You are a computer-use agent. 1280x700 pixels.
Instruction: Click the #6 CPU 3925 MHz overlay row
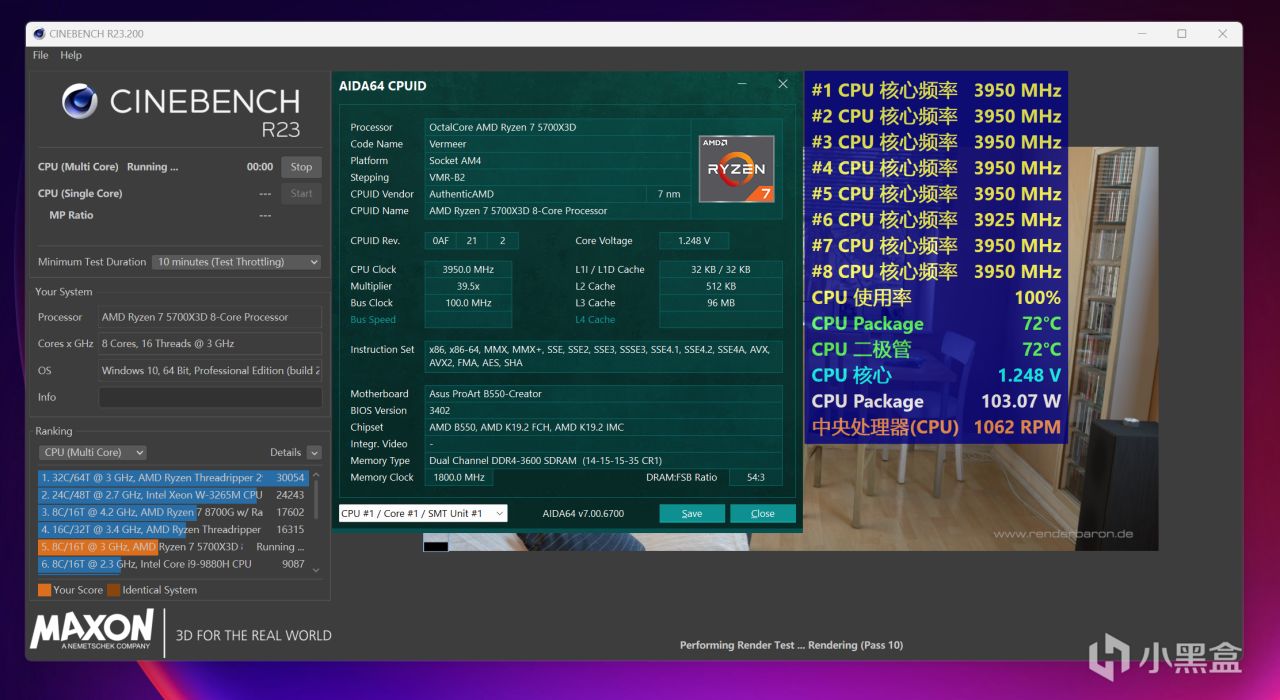pyautogui.click(x=936, y=220)
